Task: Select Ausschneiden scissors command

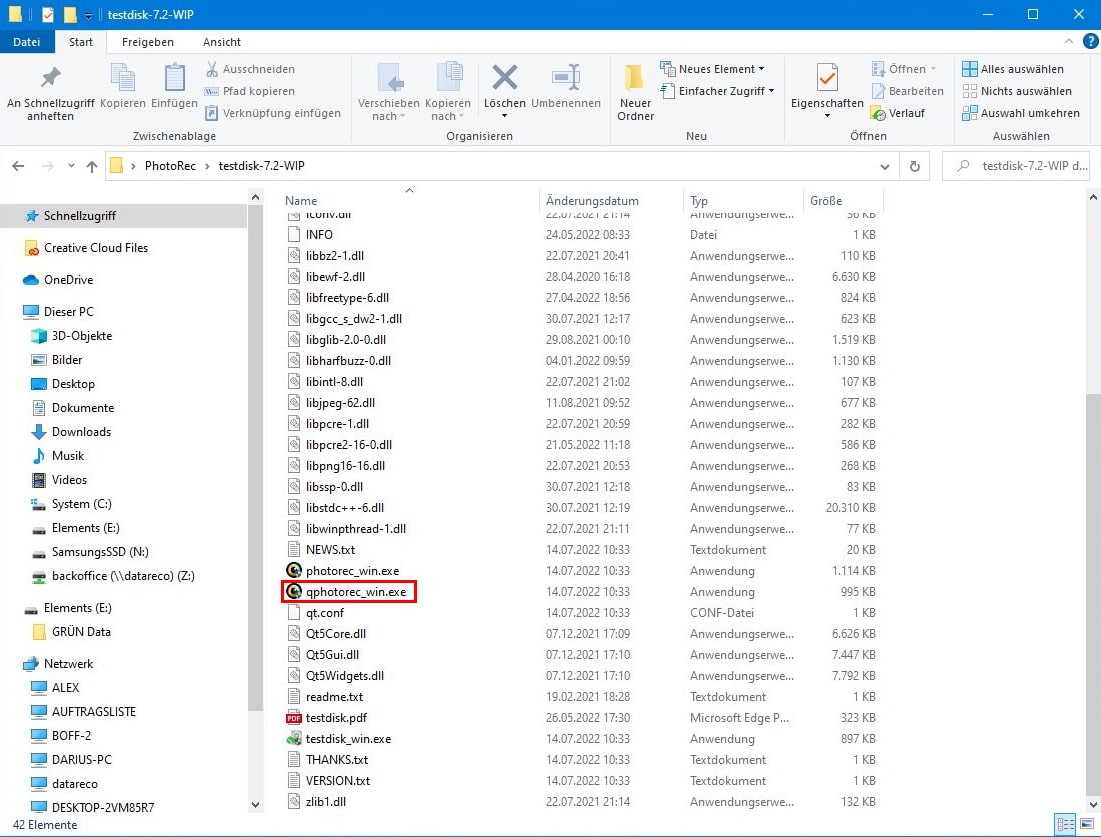Action: click(250, 69)
